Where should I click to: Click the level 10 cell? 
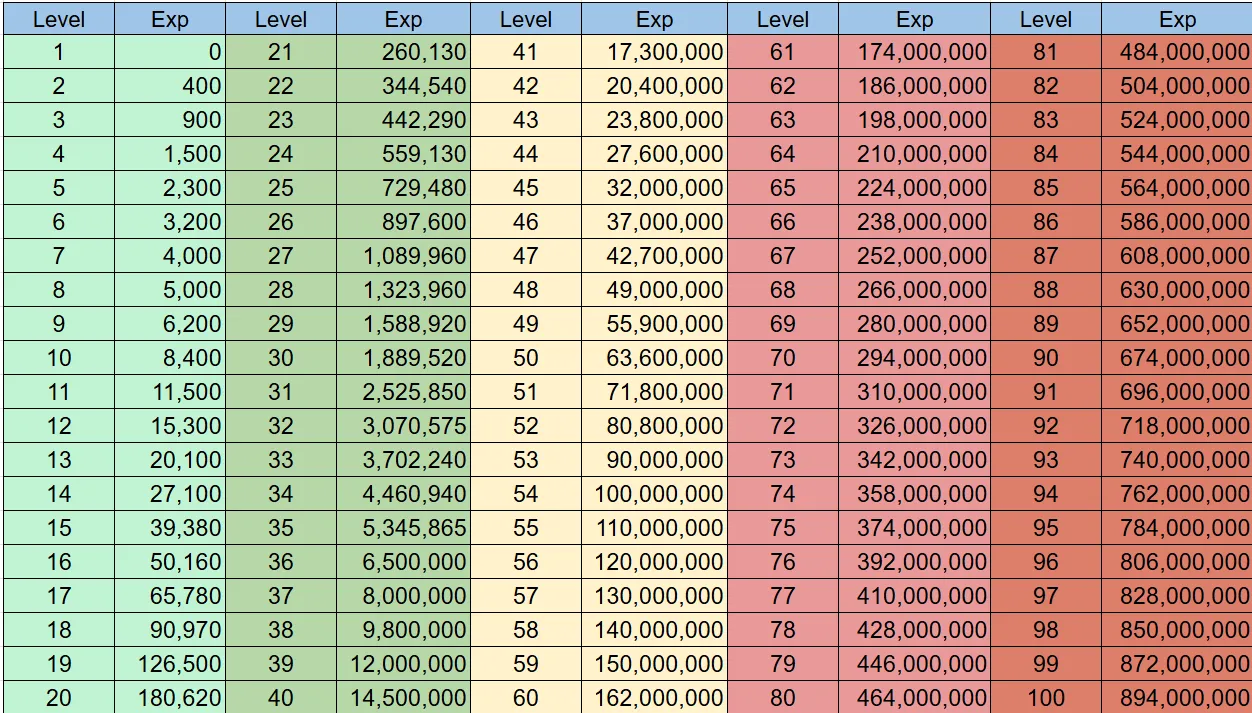pyautogui.click(x=59, y=358)
